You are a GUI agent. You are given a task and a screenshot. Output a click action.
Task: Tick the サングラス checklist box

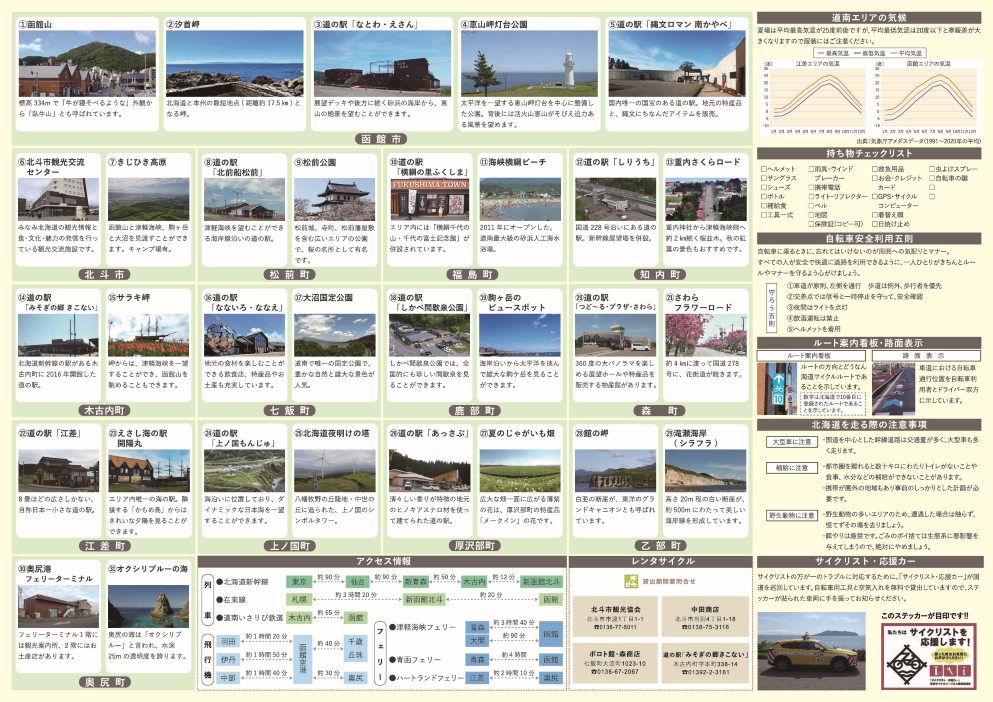click(765, 178)
